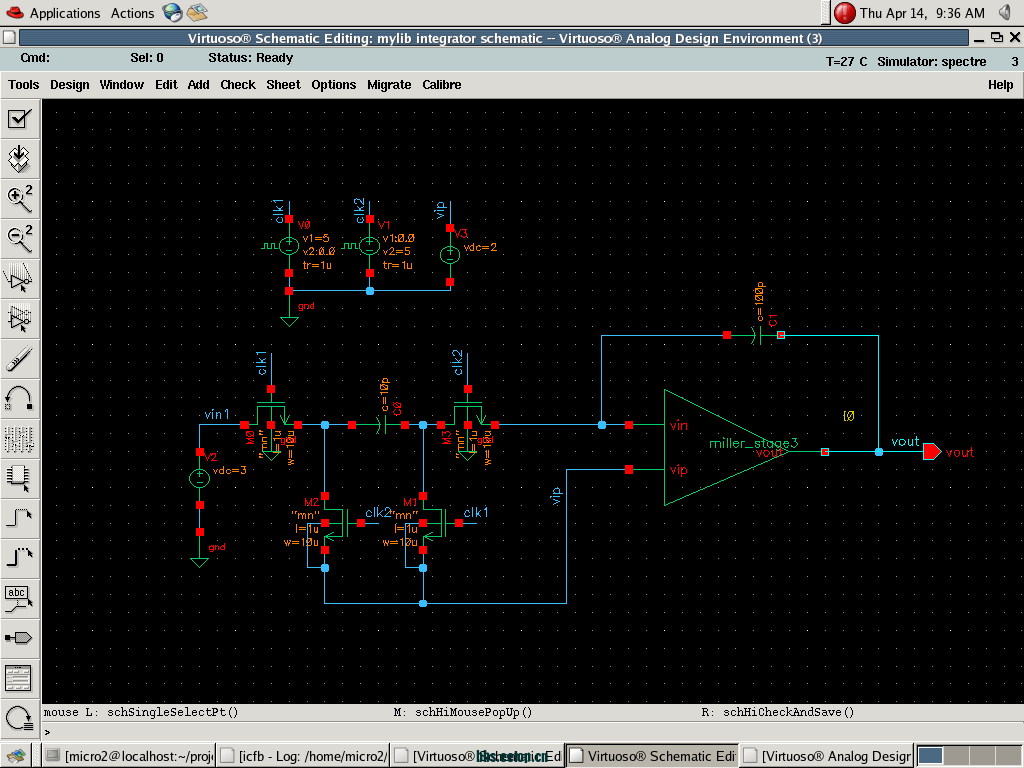This screenshot has height=768, width=1024.
Task: Click the workspace switcher in taskbar
Action: (968, 756)
